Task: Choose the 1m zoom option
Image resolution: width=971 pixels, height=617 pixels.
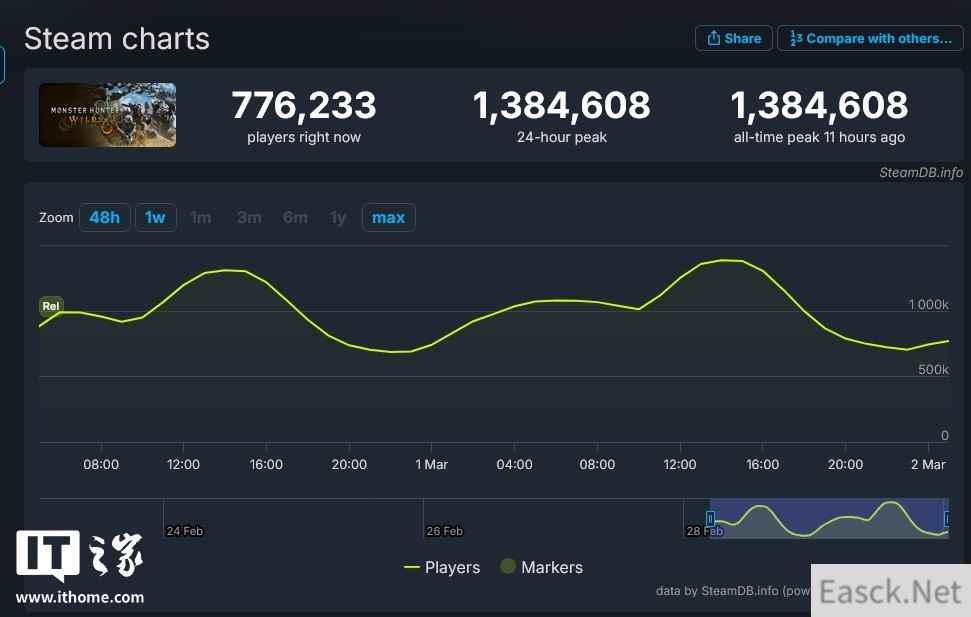Action: [x=201, y=217]
